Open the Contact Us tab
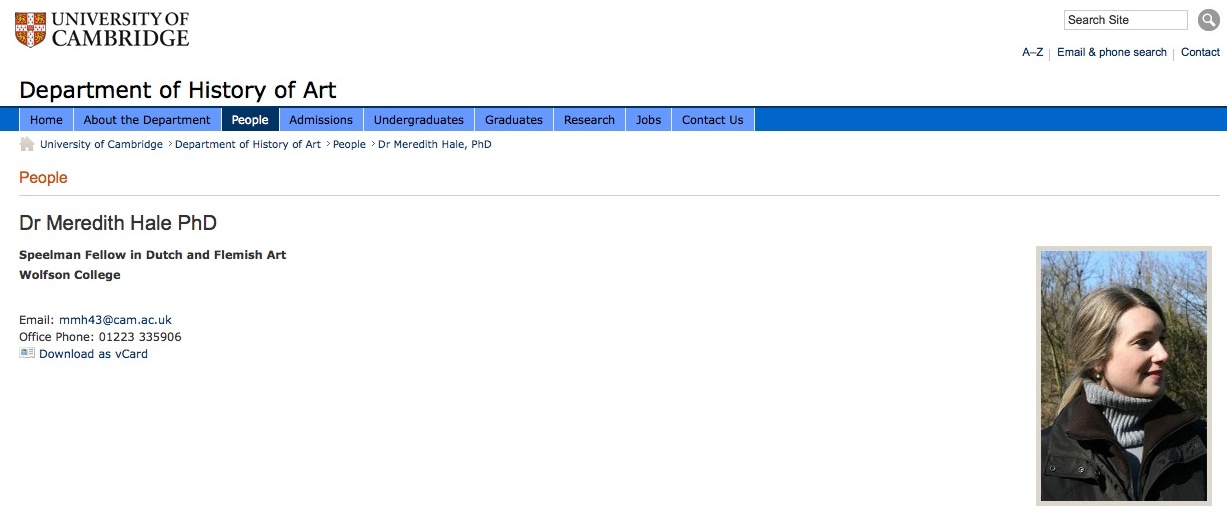The image size is (1227, 519). pyautogui.click(x=713, y=120)
